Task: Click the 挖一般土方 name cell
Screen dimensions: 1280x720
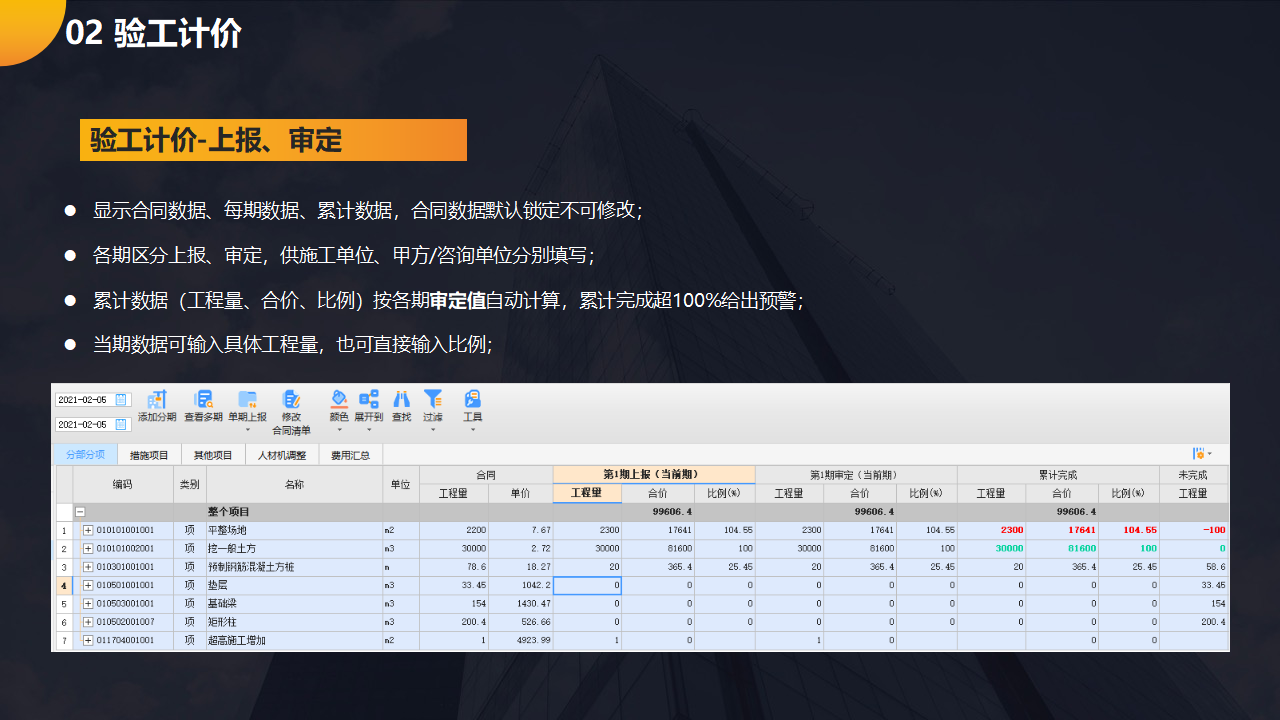Action: coord(293,549)
